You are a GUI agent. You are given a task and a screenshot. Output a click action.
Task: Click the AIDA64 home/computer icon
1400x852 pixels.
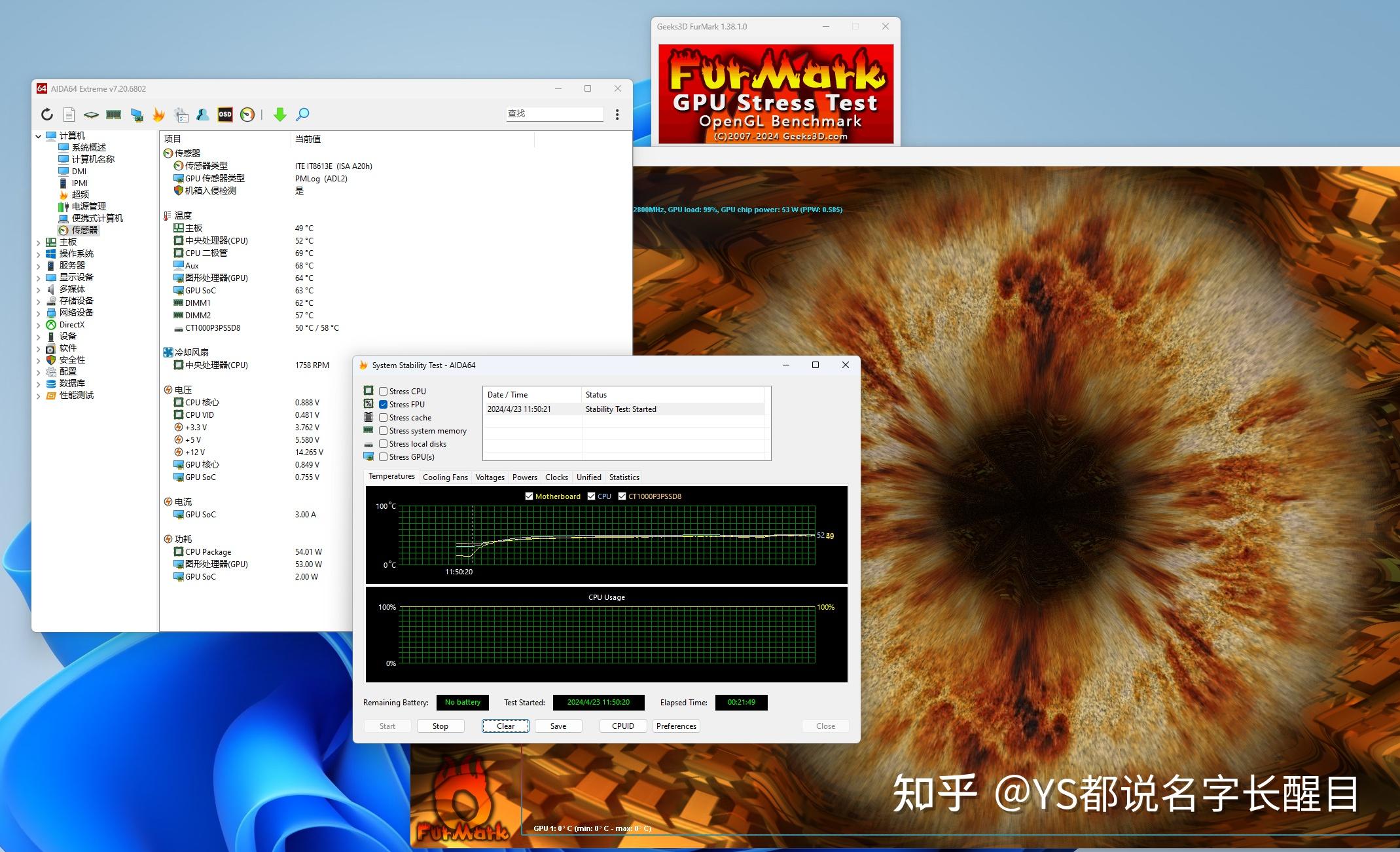coord(56,134)
